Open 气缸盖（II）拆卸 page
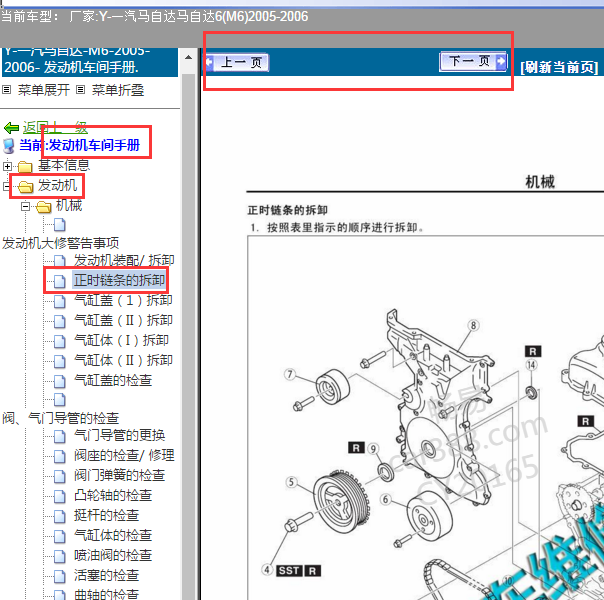The image size is (604, 600). (123, 320)
